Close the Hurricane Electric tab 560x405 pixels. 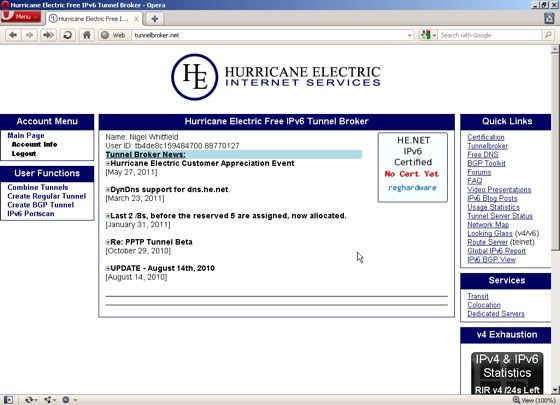tap(136, 19)
